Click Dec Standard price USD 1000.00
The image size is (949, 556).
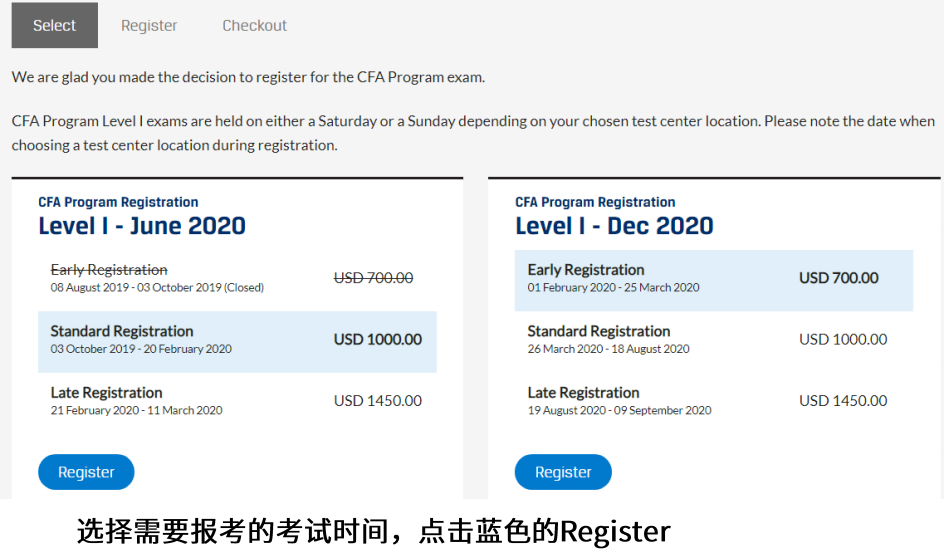tap(843, 340)
